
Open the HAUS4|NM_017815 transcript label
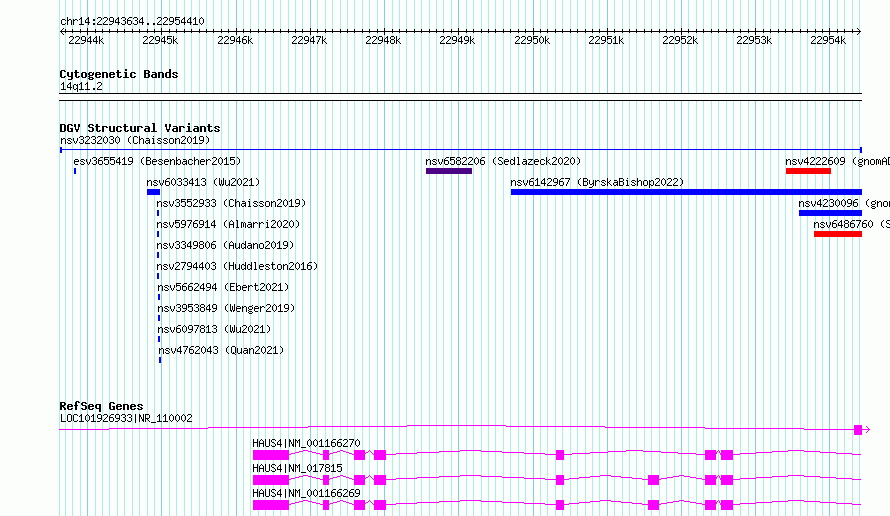pos(297,468)
